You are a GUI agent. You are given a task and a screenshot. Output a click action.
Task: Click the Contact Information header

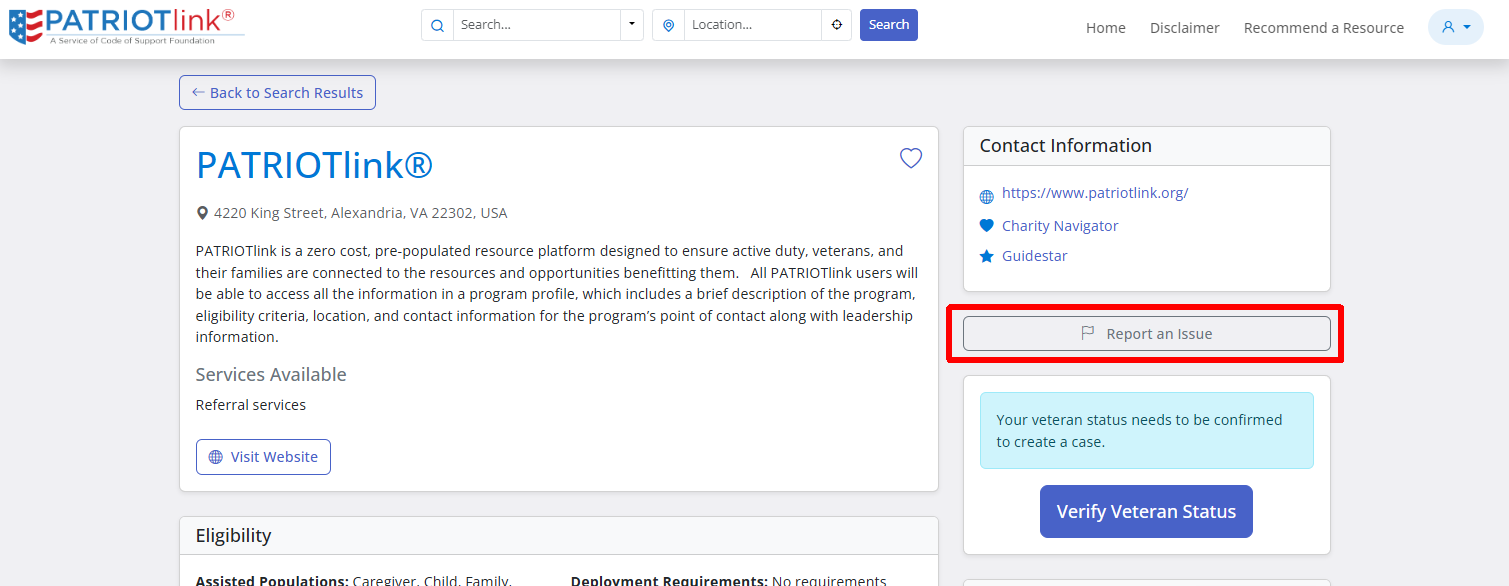[1147, 146]
